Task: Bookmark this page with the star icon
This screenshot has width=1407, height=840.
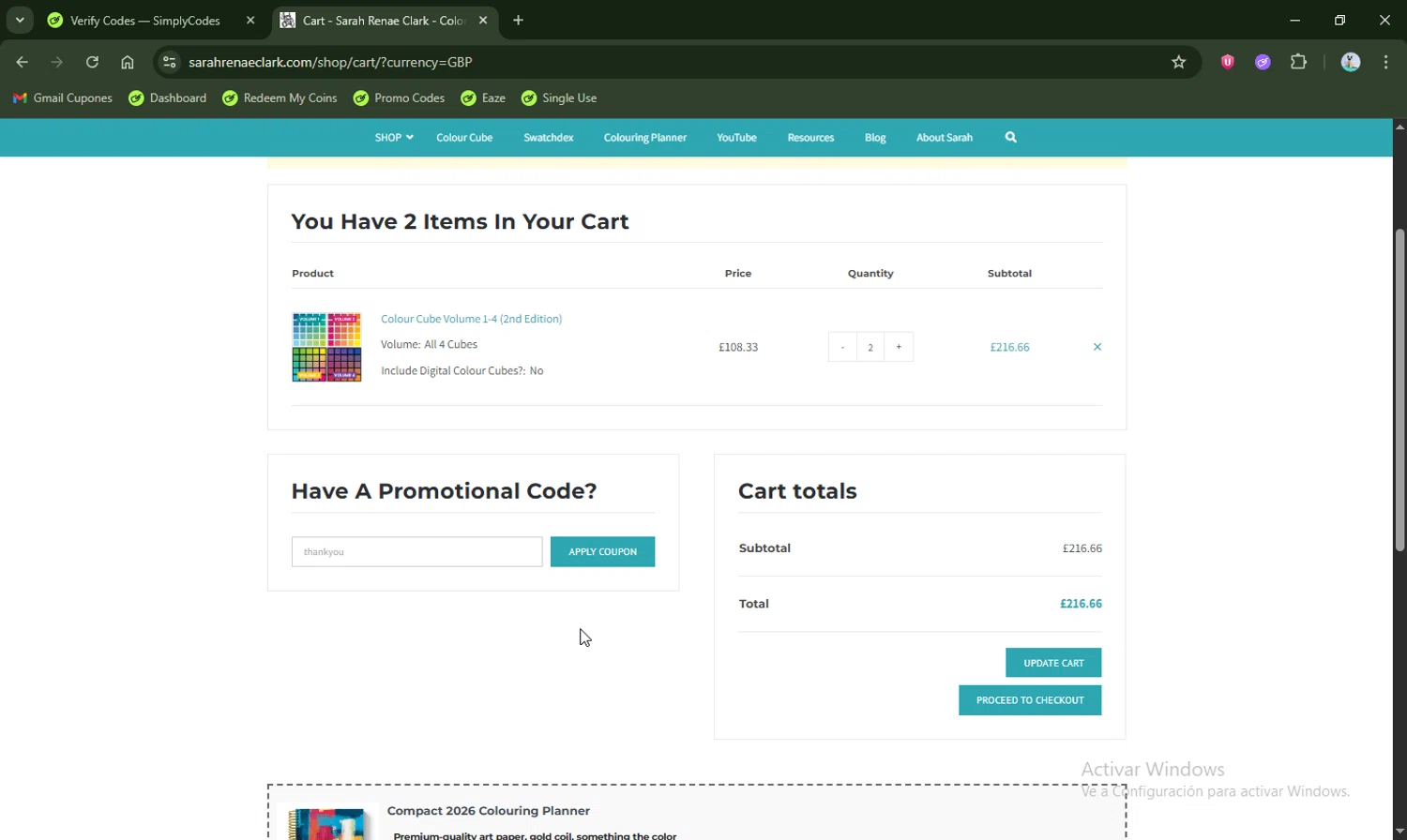Action: point(1179,62)
